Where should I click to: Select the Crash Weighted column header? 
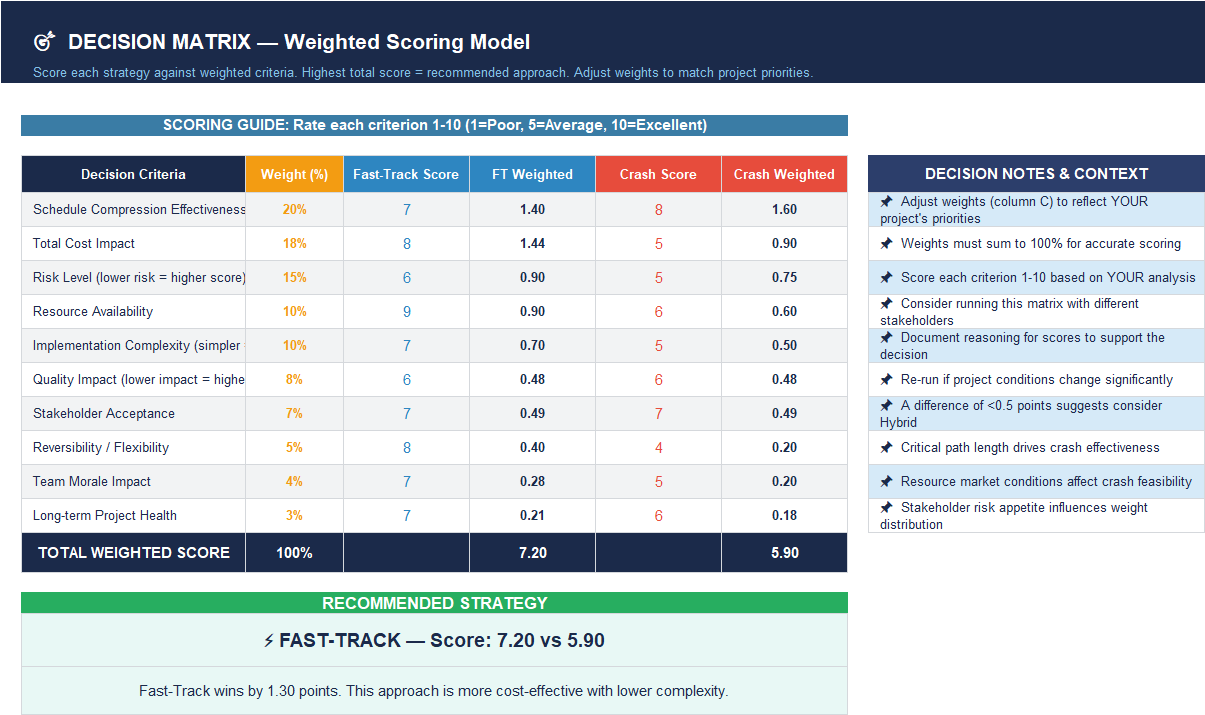coord(784,173)
